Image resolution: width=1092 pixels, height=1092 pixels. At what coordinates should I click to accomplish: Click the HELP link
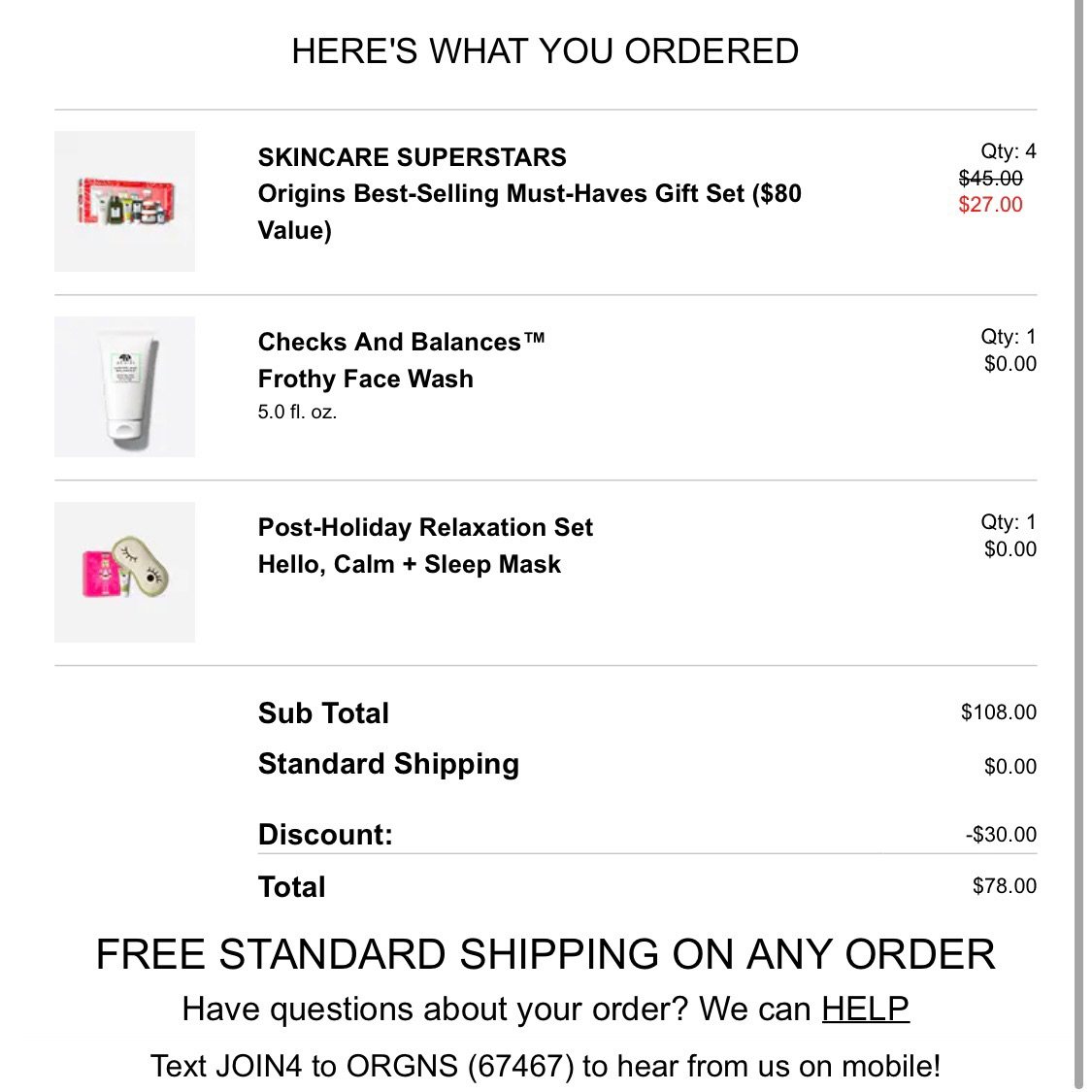[865, 1009]
